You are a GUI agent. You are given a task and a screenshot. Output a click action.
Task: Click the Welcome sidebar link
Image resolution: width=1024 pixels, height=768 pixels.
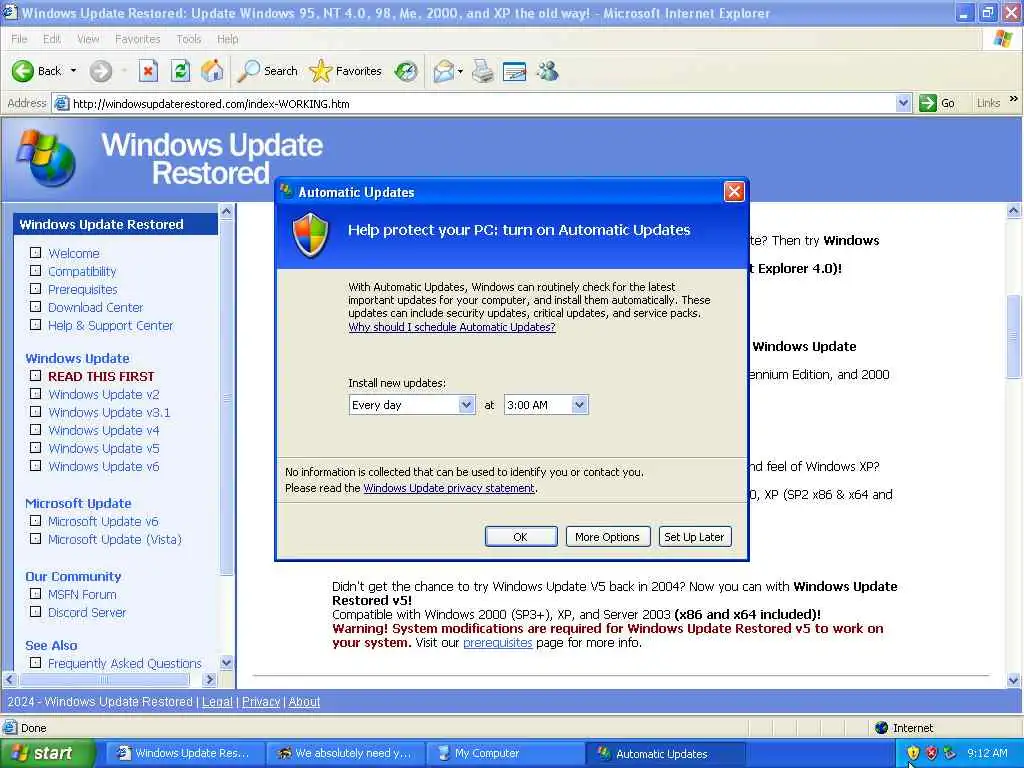74,253
